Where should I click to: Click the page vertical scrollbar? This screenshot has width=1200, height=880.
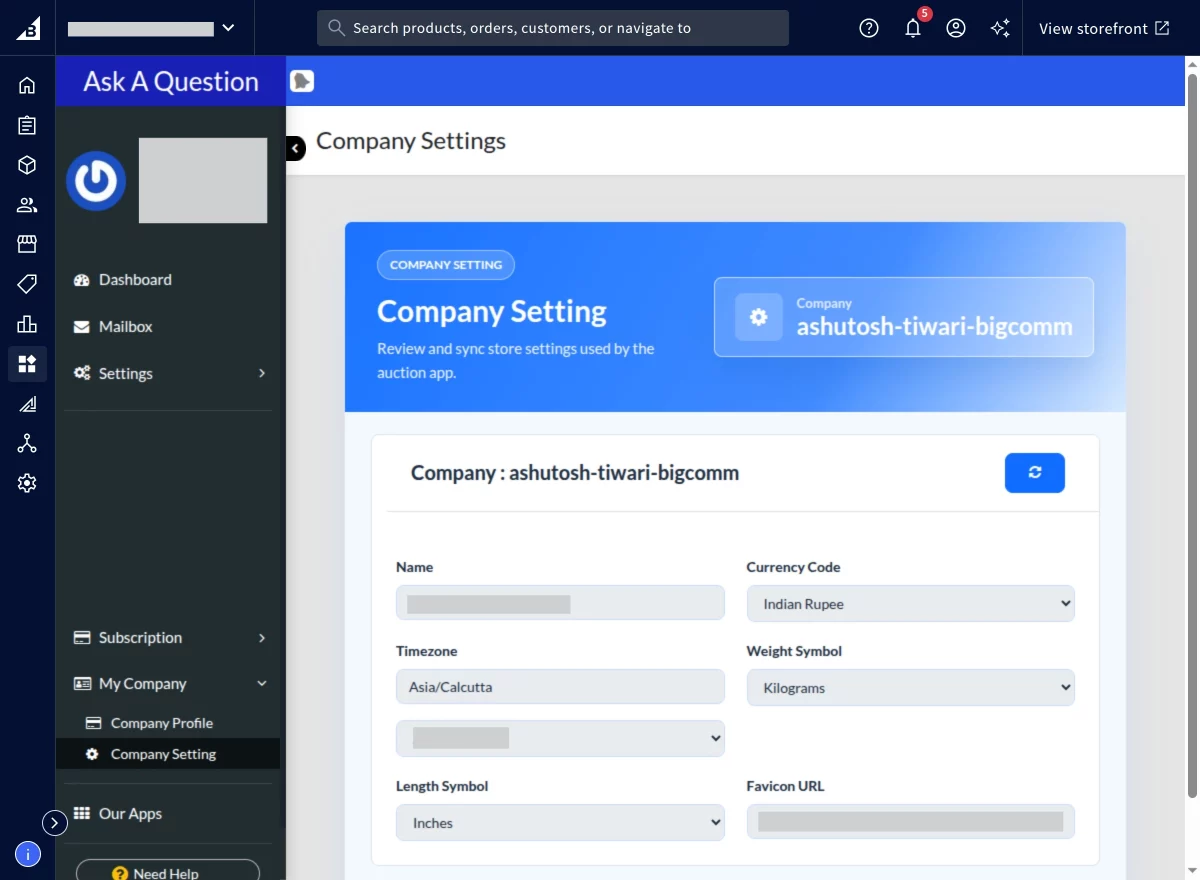[x=1192, y=436]
